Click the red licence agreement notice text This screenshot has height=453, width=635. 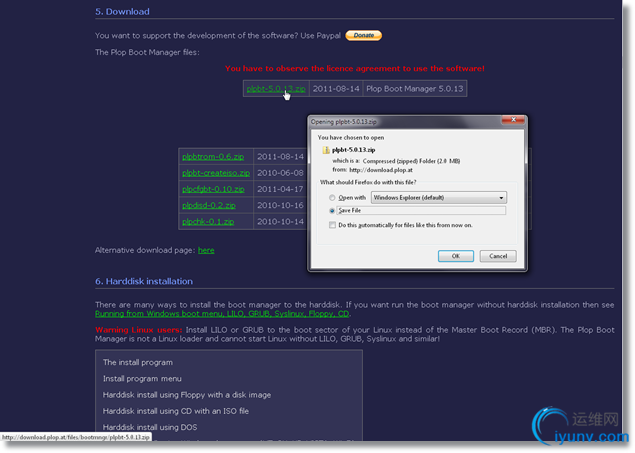[x=355, y=68]
